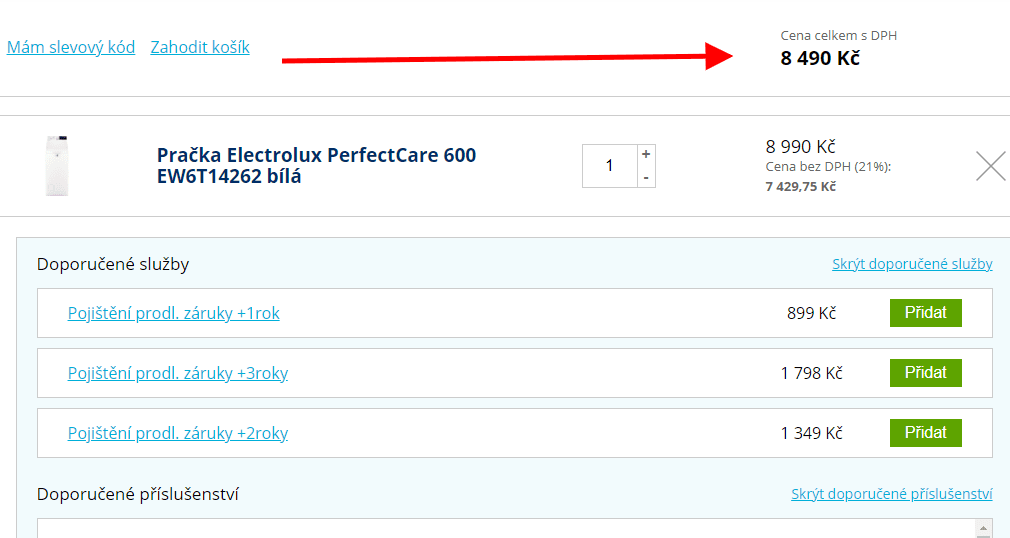This screenshot has width=1010, height=538.
Task: Open "Pojištění prodl. záruky +2roky" link
Action: click(178, 433)
